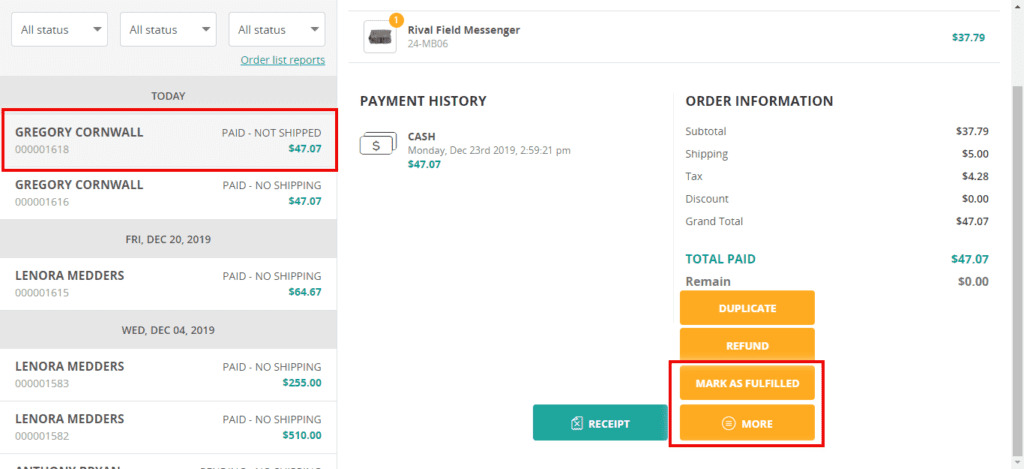Select Lenora Medders order 000001615

click(168, 283)
